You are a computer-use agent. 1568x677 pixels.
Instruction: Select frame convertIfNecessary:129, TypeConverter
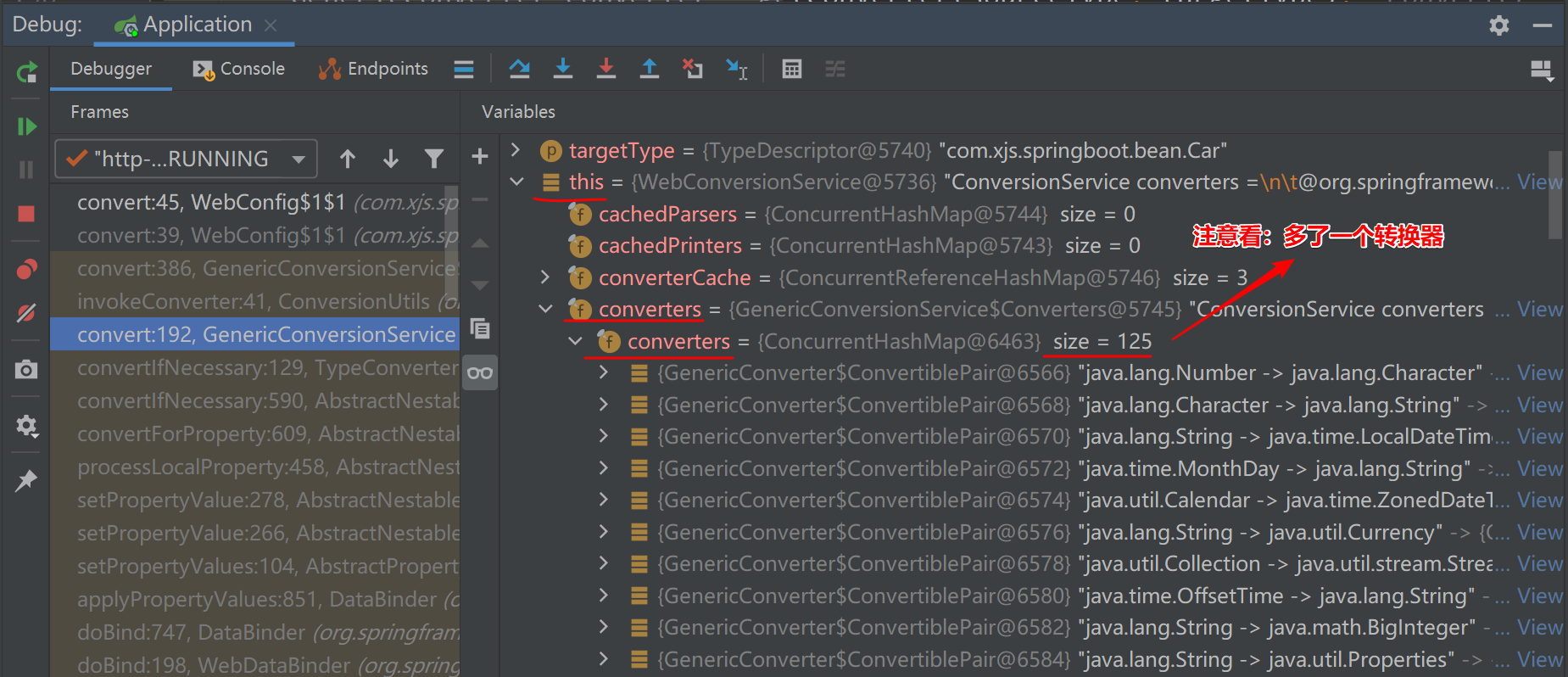pyautogui.click(x=254, y=367)
